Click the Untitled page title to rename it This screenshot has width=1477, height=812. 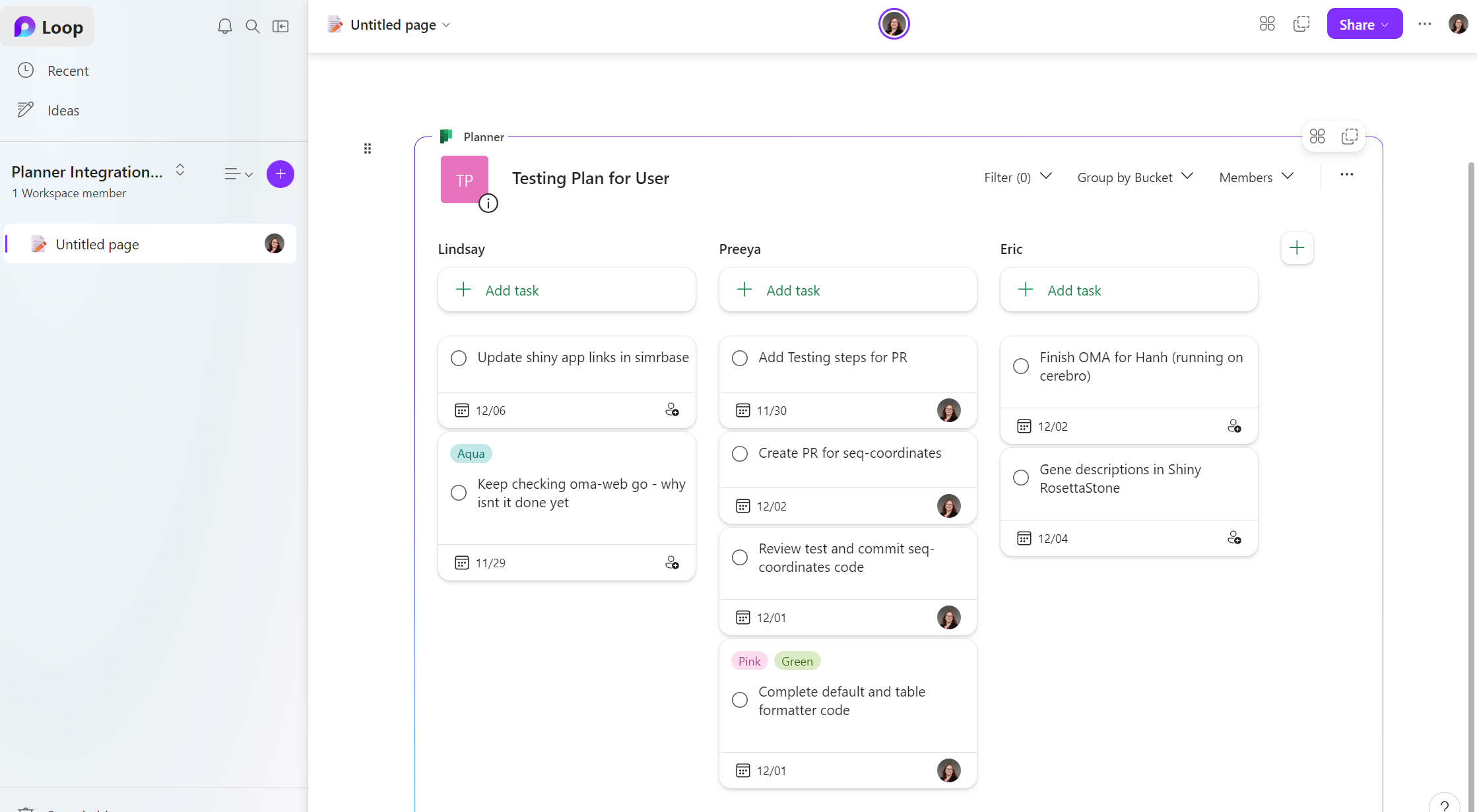click(x=393, y=24)
